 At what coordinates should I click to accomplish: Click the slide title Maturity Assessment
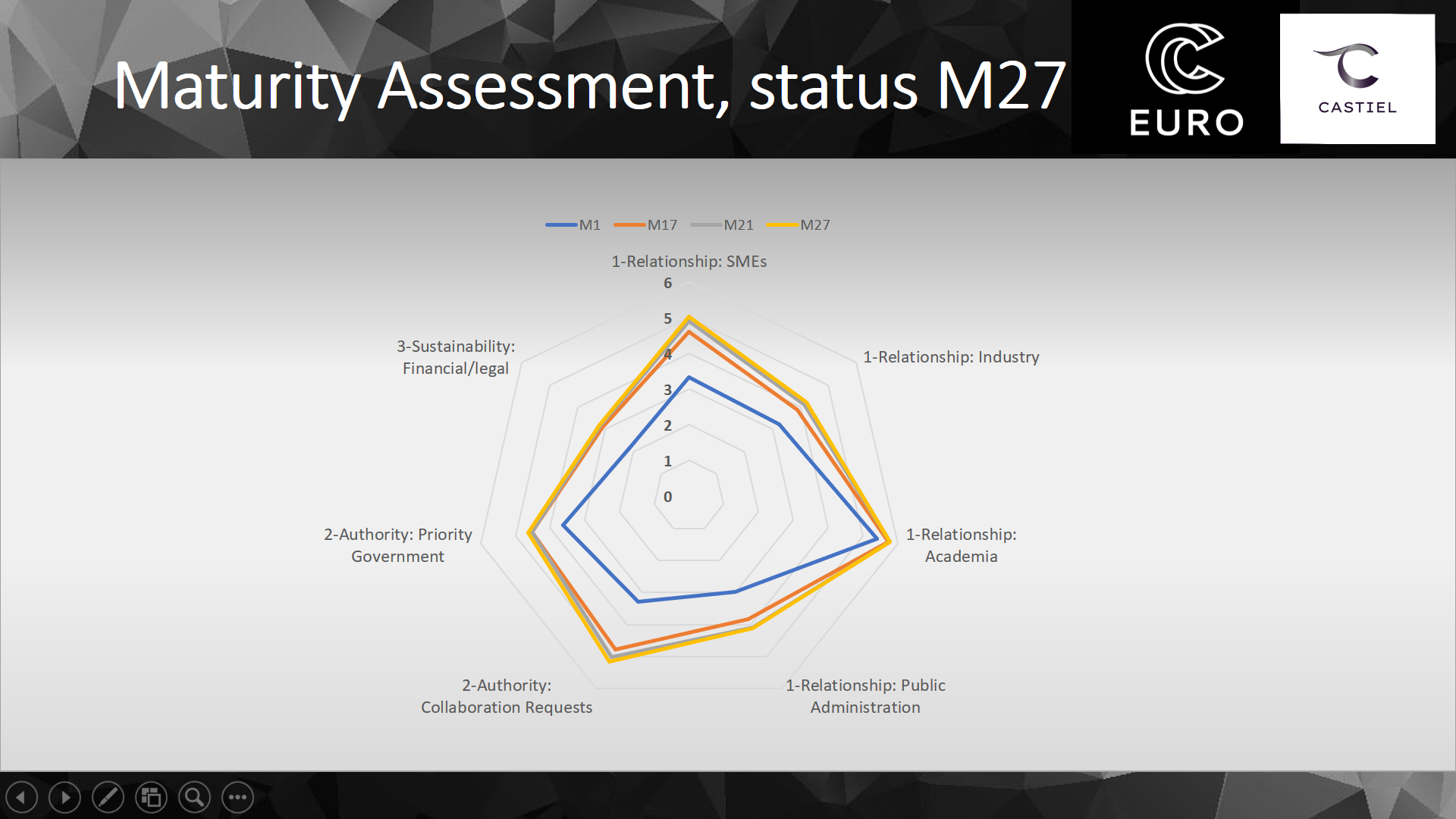pyautogui.click(x=590, y=86)
